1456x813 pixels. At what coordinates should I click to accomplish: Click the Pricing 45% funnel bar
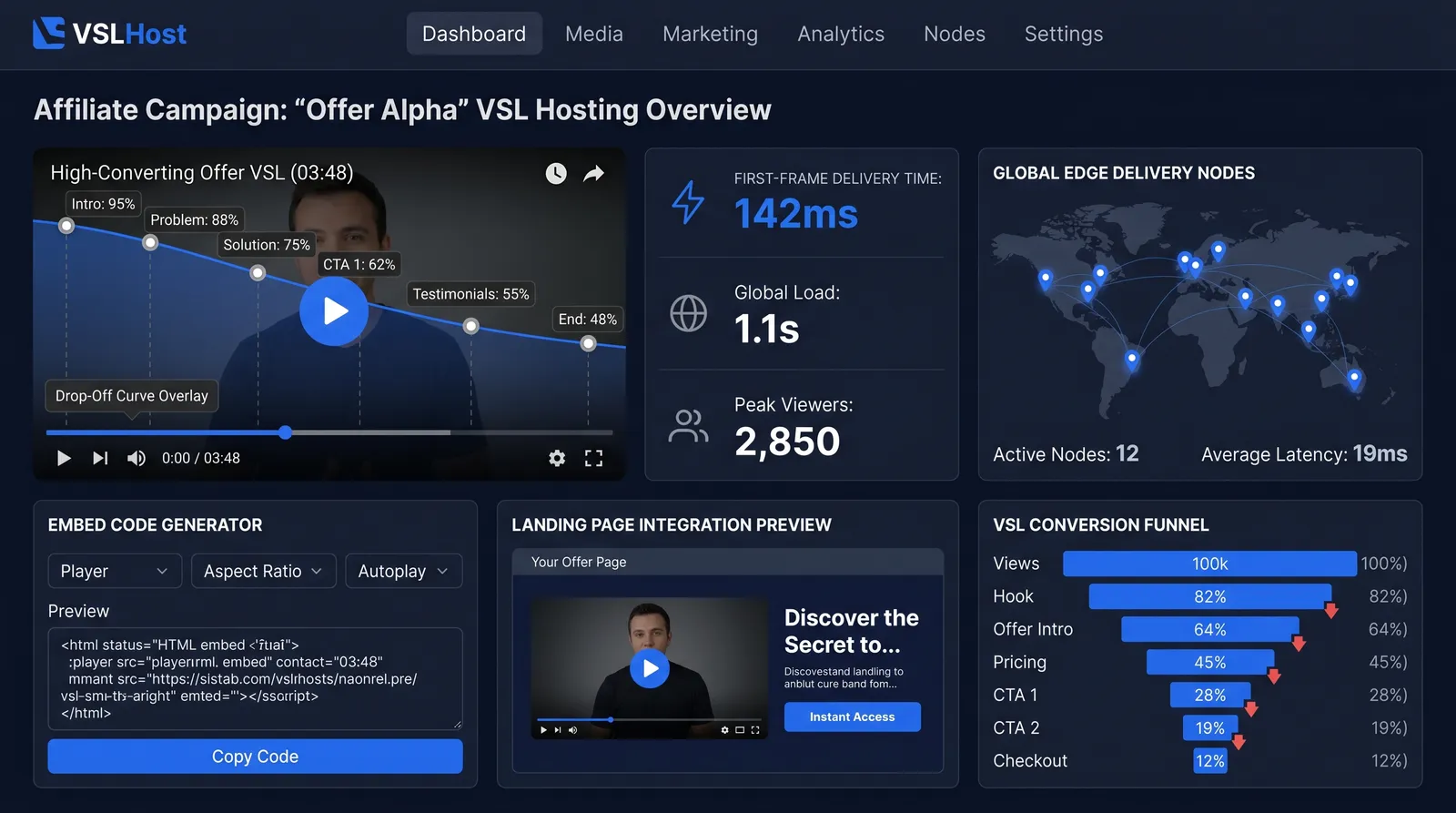[x=1209, y=662]
